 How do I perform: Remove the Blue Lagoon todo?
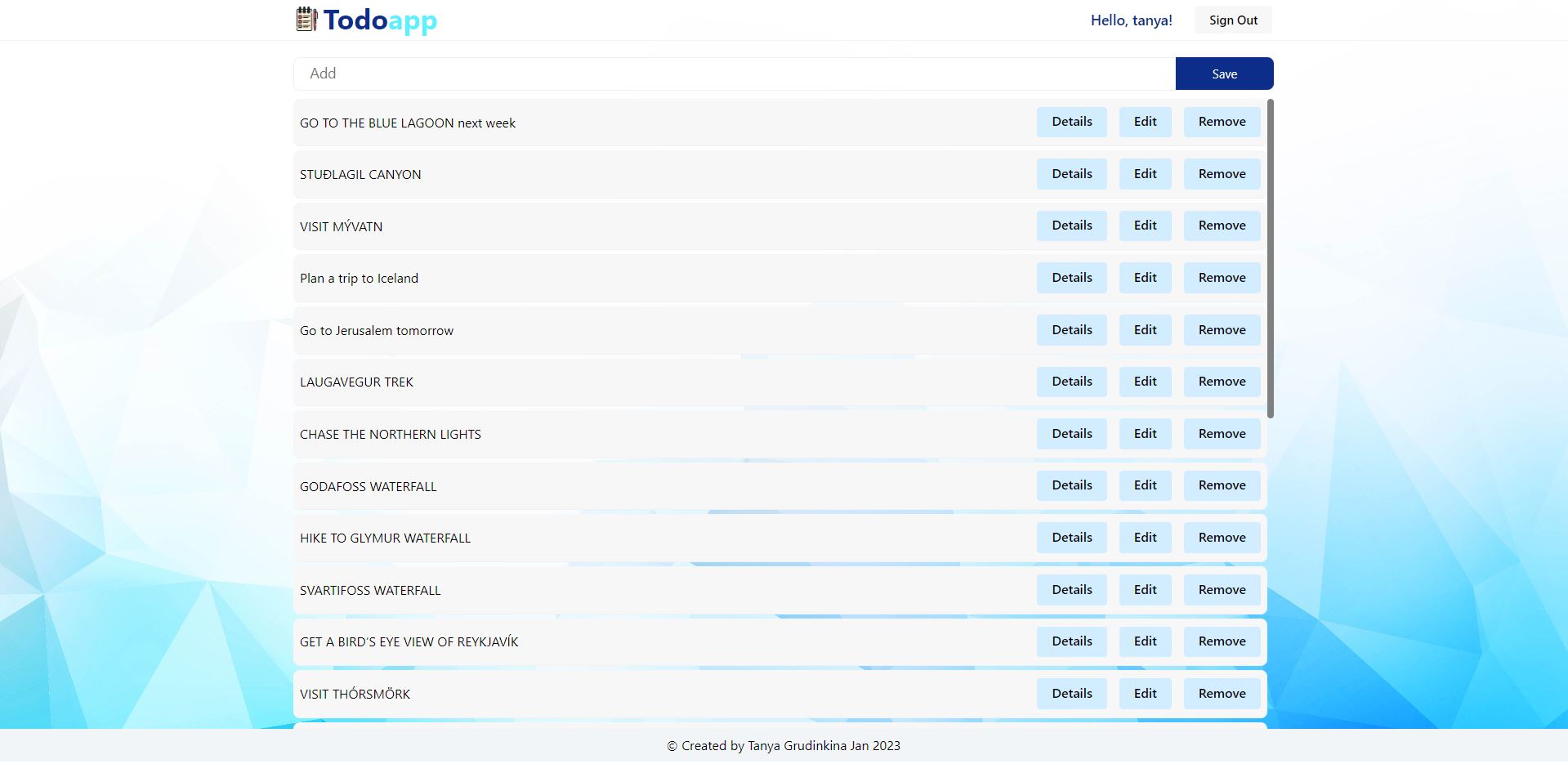point(1222,122)
